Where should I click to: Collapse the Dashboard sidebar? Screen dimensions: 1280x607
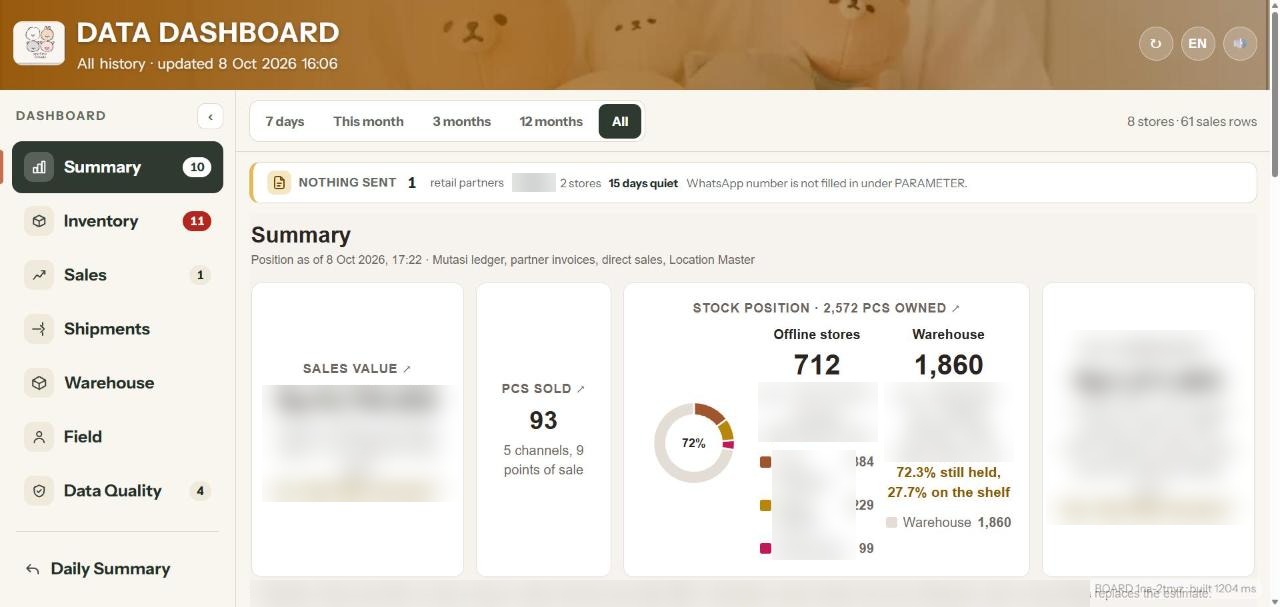tap(210, 116)
